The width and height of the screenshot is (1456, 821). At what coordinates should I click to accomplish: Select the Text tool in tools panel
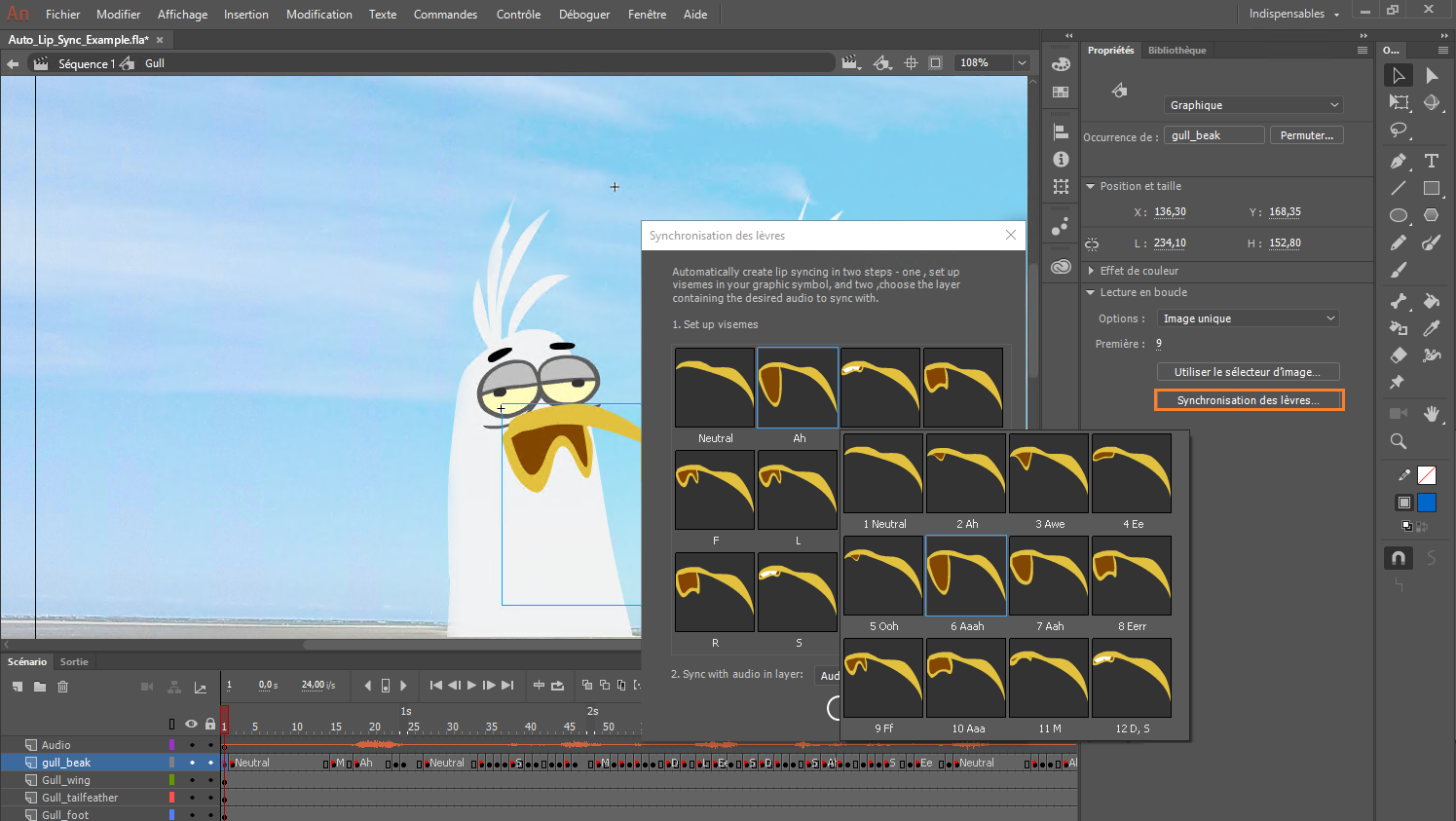[1431, 161]
